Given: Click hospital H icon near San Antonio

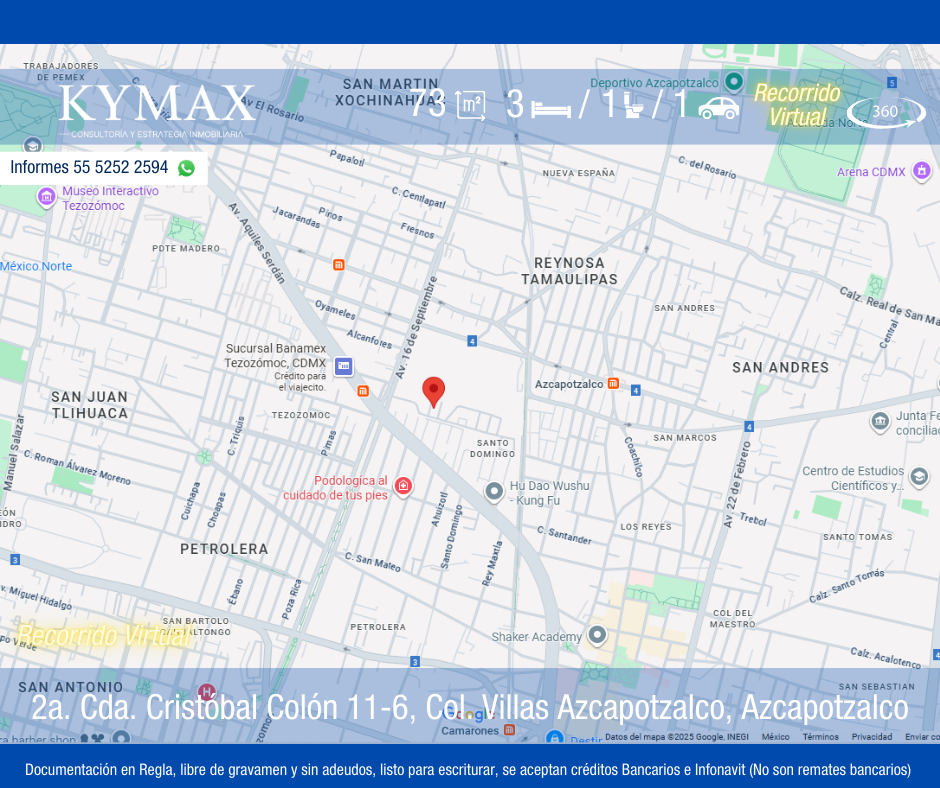Looking at the screenshot, I should (206, 692).
